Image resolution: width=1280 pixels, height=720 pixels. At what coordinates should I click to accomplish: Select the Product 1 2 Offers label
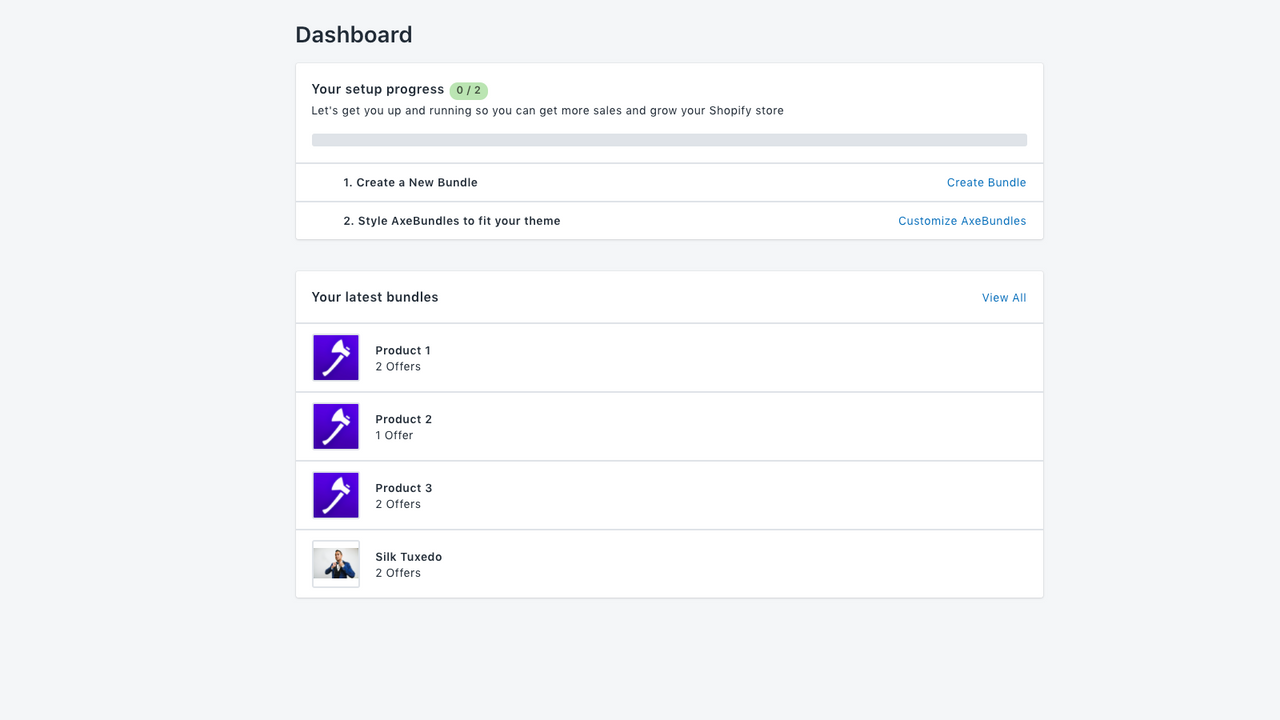pyautogui.click(x=398, y=366)
